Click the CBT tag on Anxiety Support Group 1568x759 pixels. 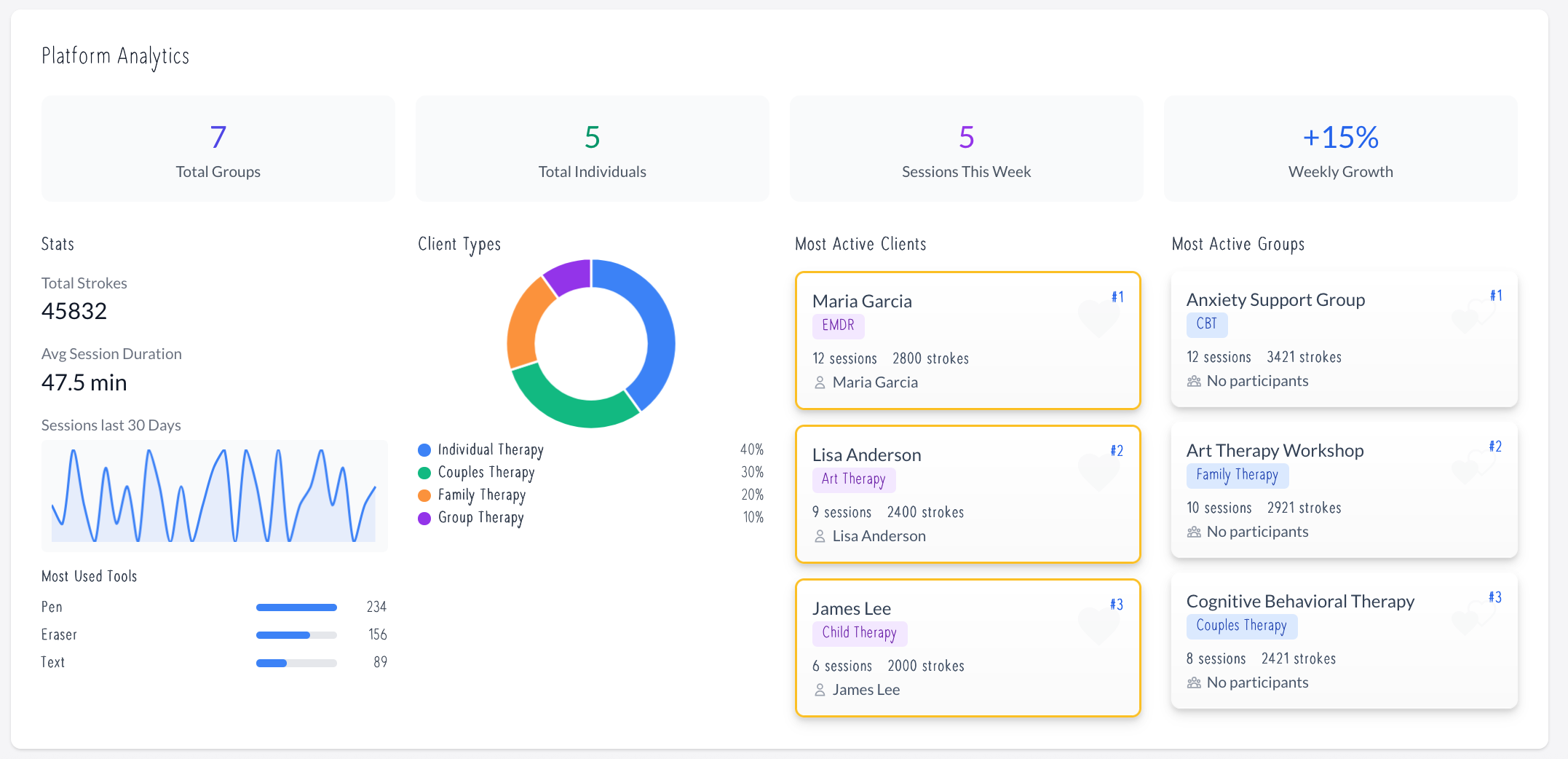coord(1206,324)
